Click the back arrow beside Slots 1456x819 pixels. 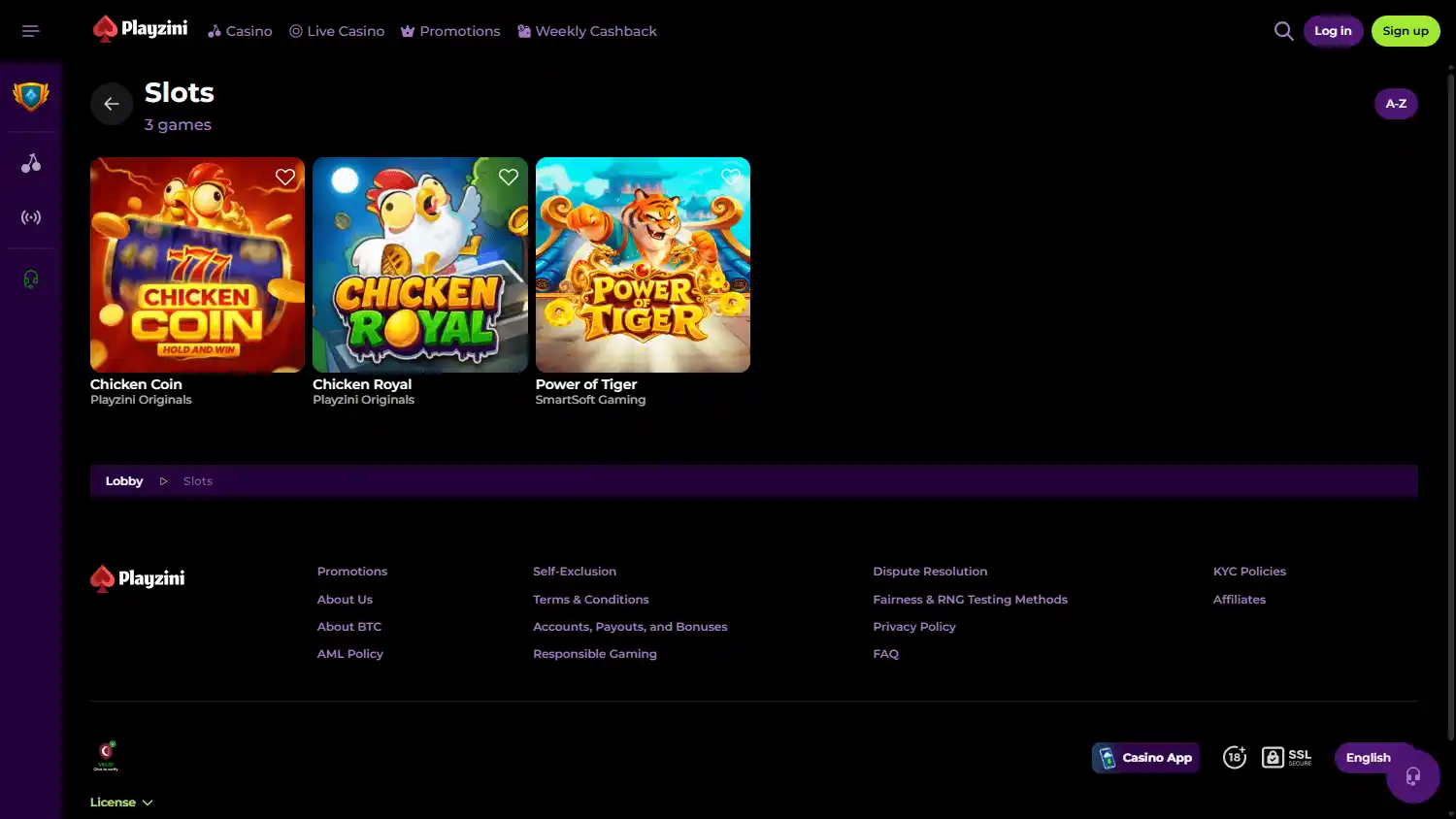(x=112, y=104)
